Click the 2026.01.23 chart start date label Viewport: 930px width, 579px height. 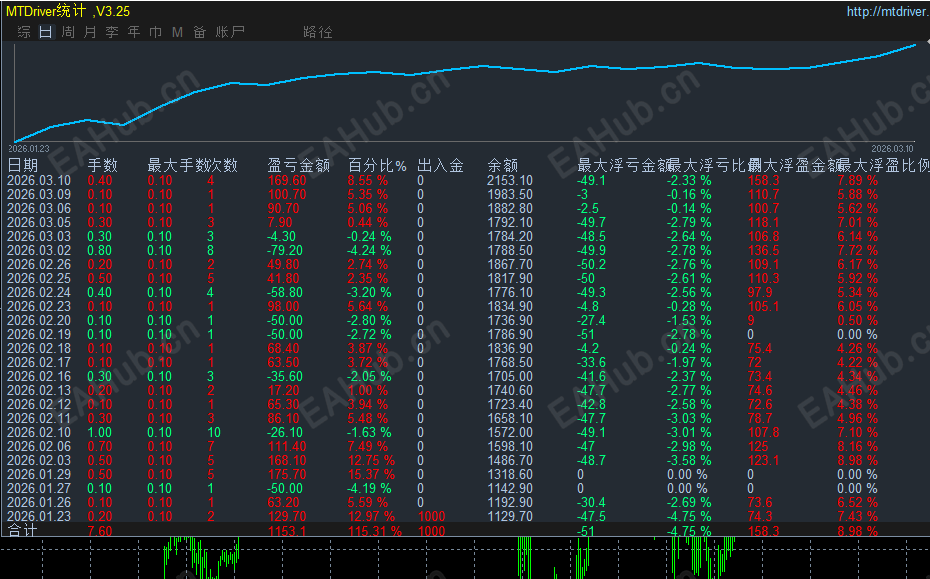pos(29,148)
